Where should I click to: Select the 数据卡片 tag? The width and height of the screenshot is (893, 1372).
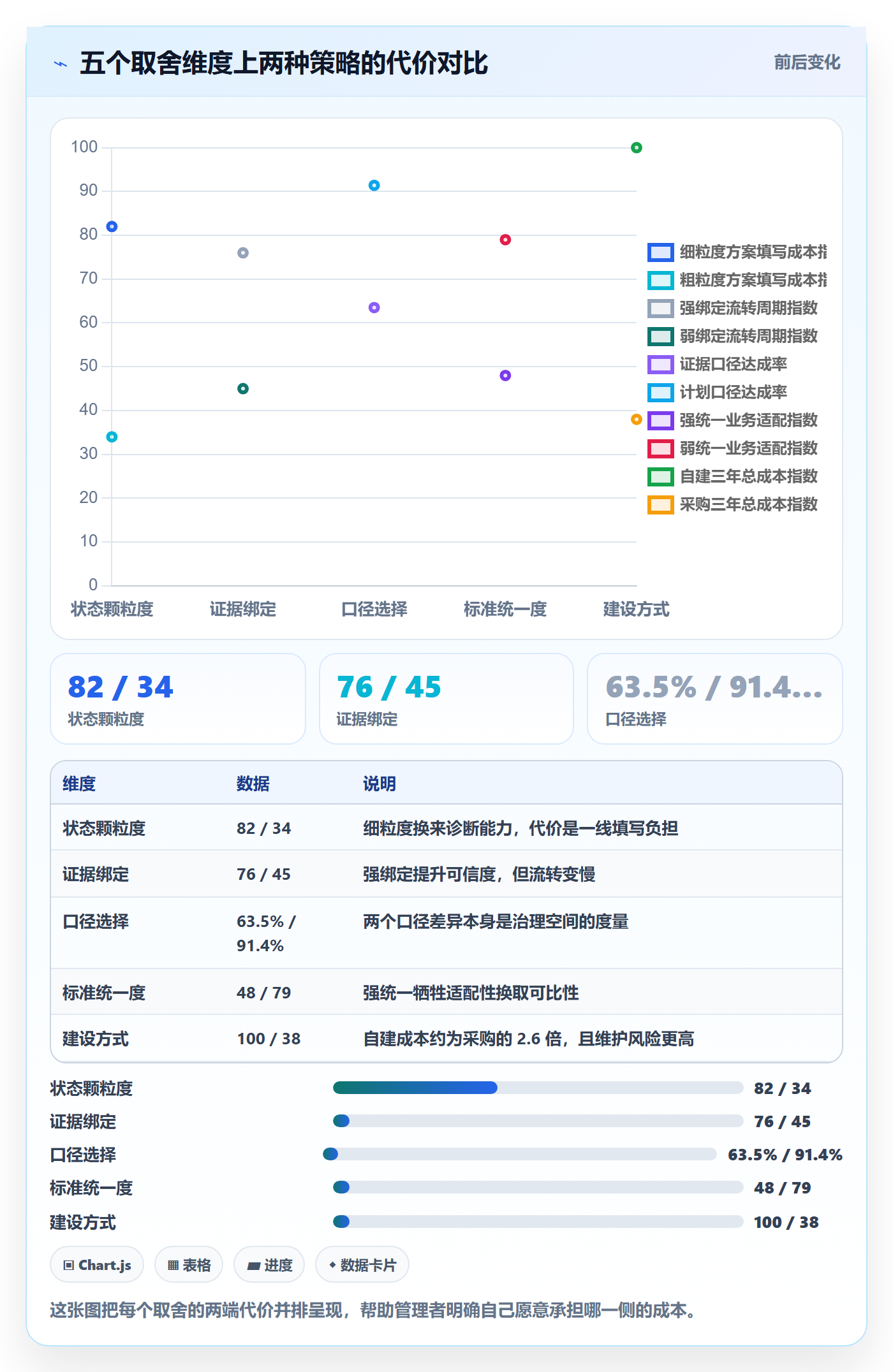tap(362, 1265)
